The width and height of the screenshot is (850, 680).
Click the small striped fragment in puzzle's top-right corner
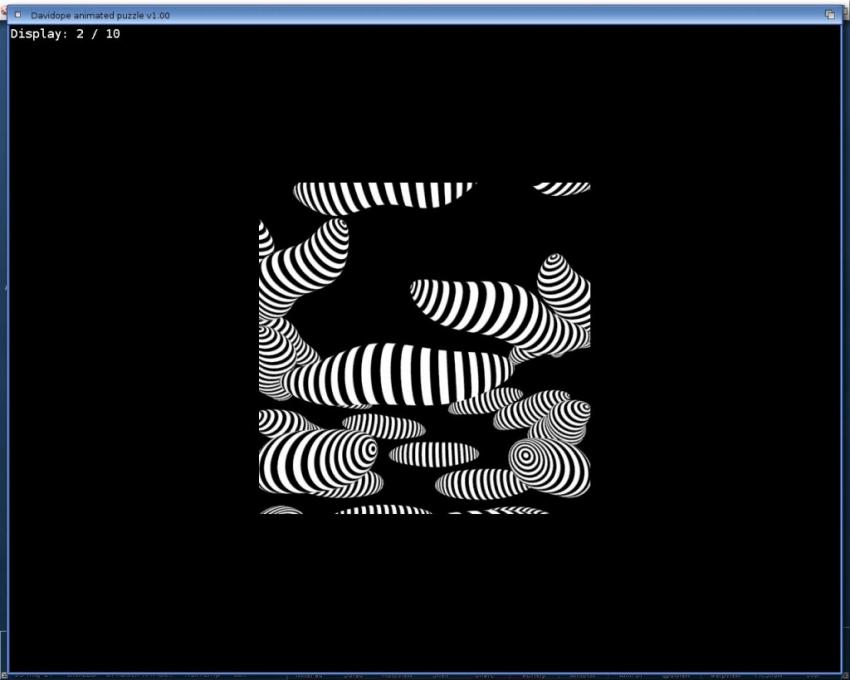click(x=562, y=188)
